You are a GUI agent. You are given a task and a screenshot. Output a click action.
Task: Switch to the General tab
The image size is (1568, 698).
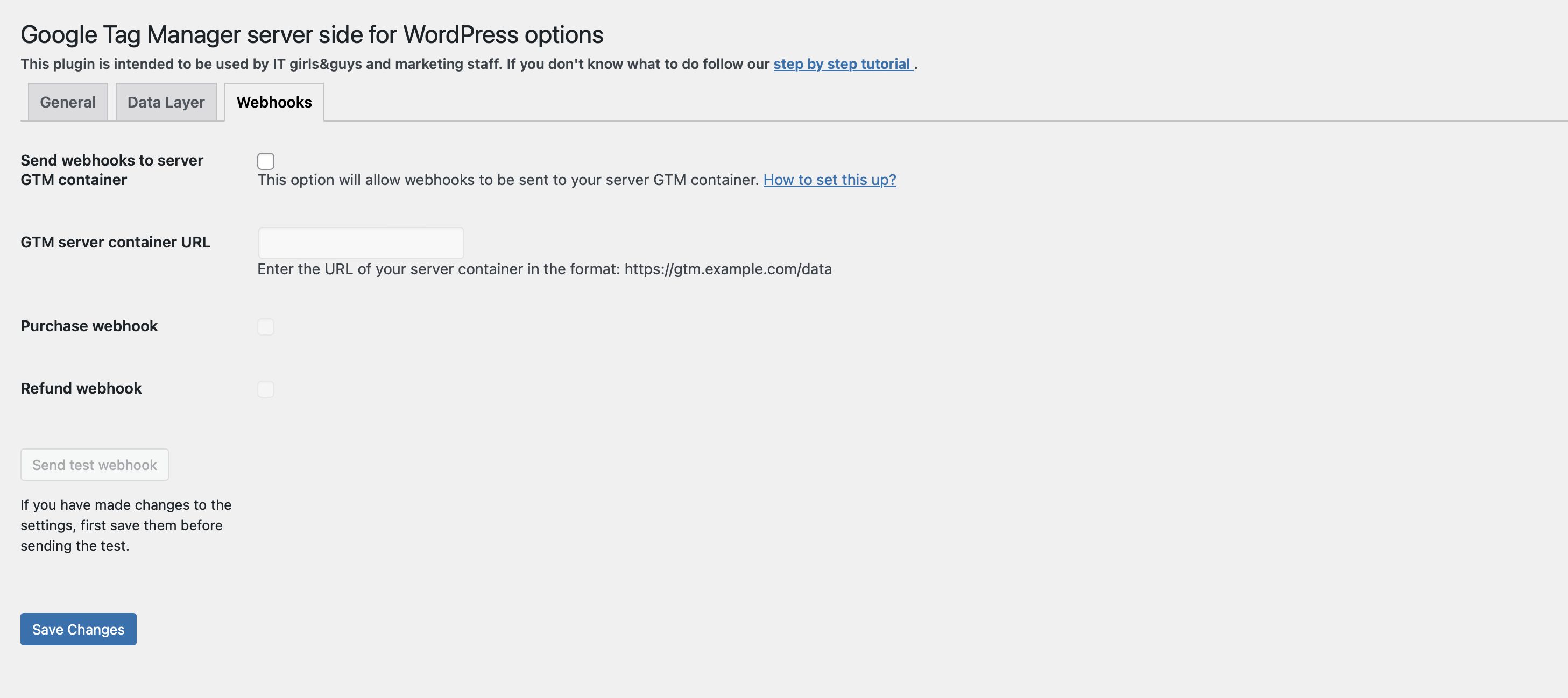(x=68, y=102)
